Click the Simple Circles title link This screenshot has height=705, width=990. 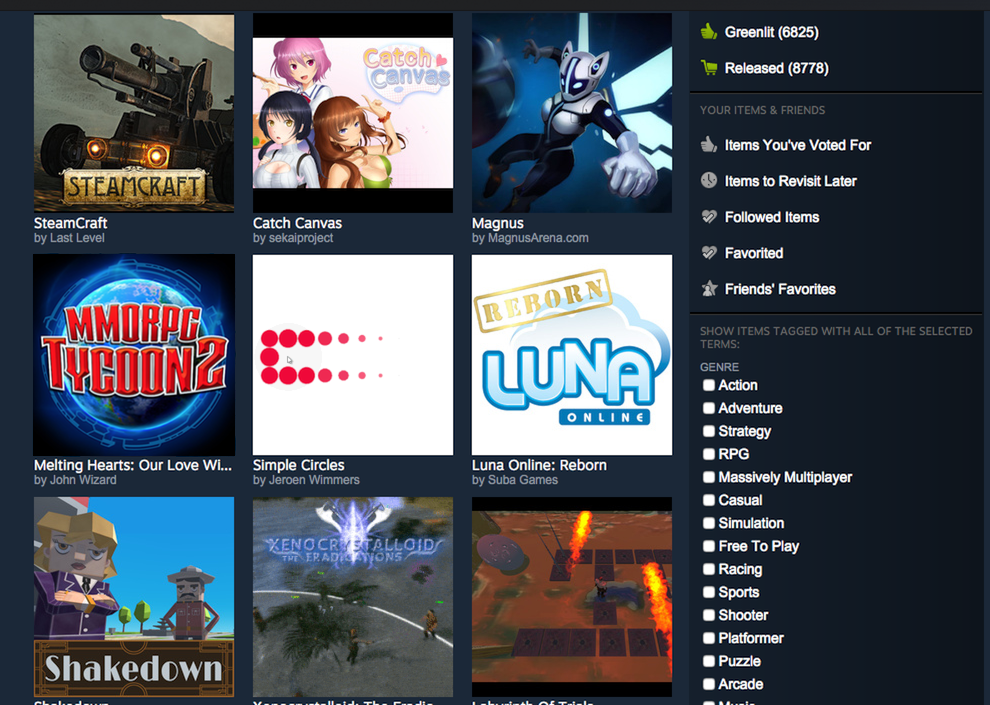[298, 465]
